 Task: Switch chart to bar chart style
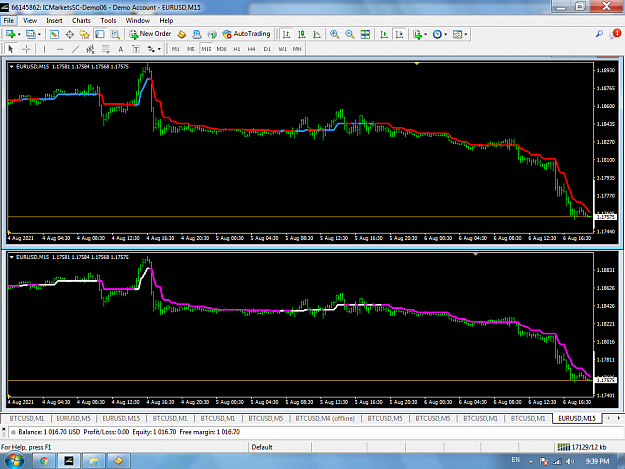pos(286,34)
